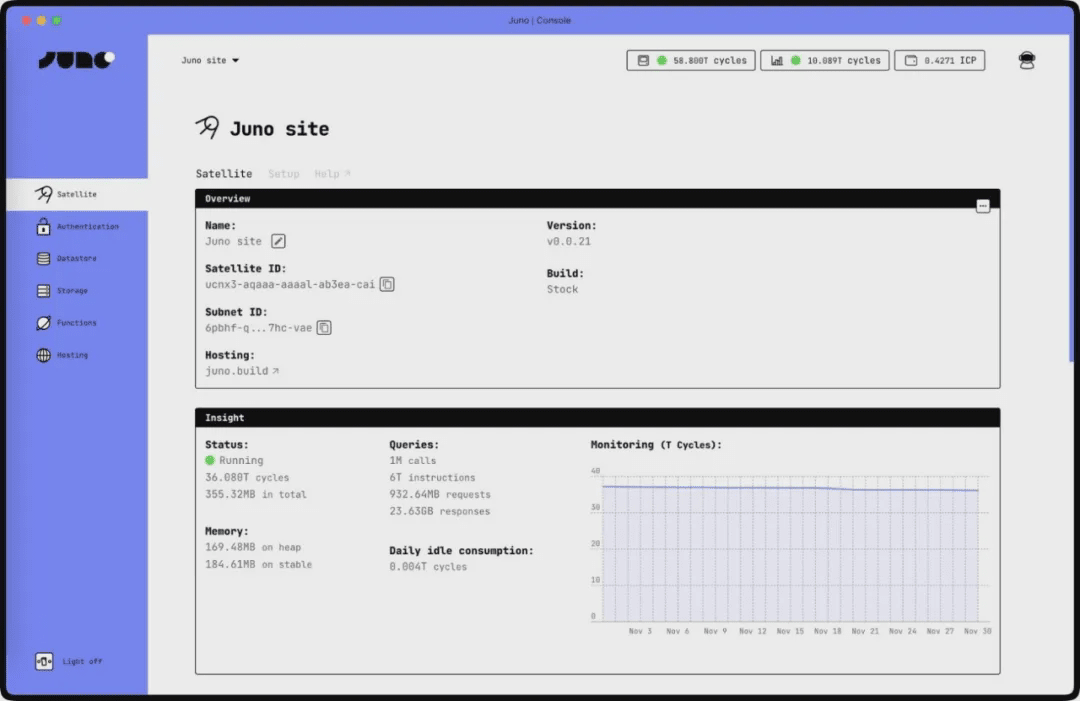The height and width of the screenshot is (701, 1080).
Task: Switch to the Setup tab
Action: pos(284,174)
